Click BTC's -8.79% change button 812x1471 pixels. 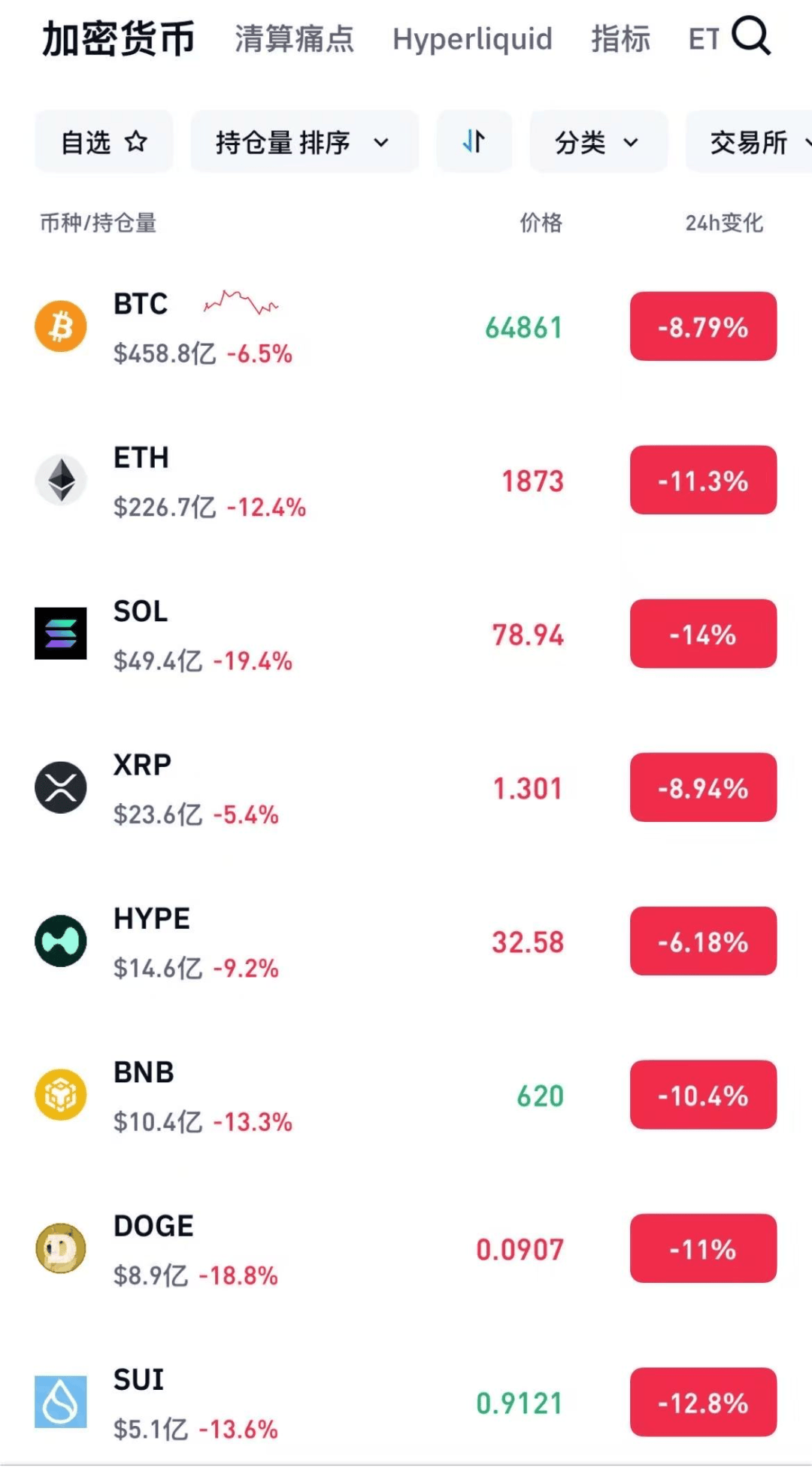(703, 326)
